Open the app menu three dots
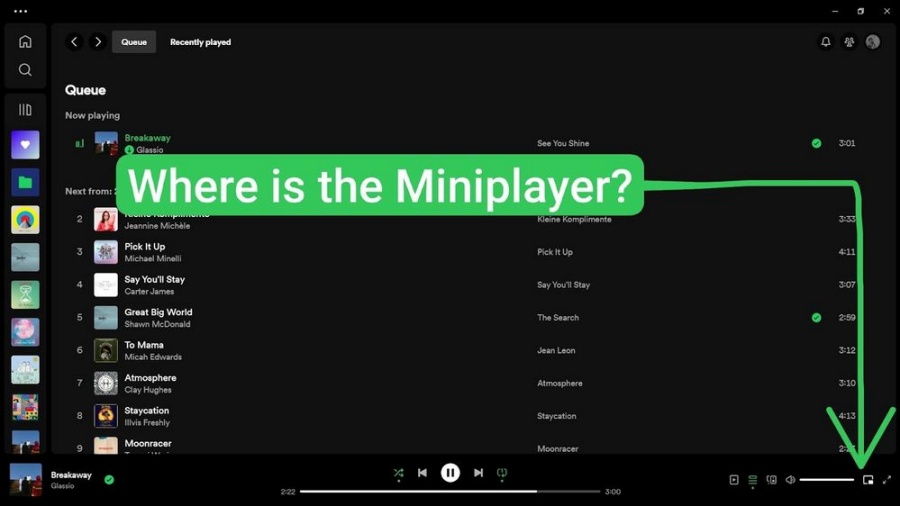 pos(20,11)
